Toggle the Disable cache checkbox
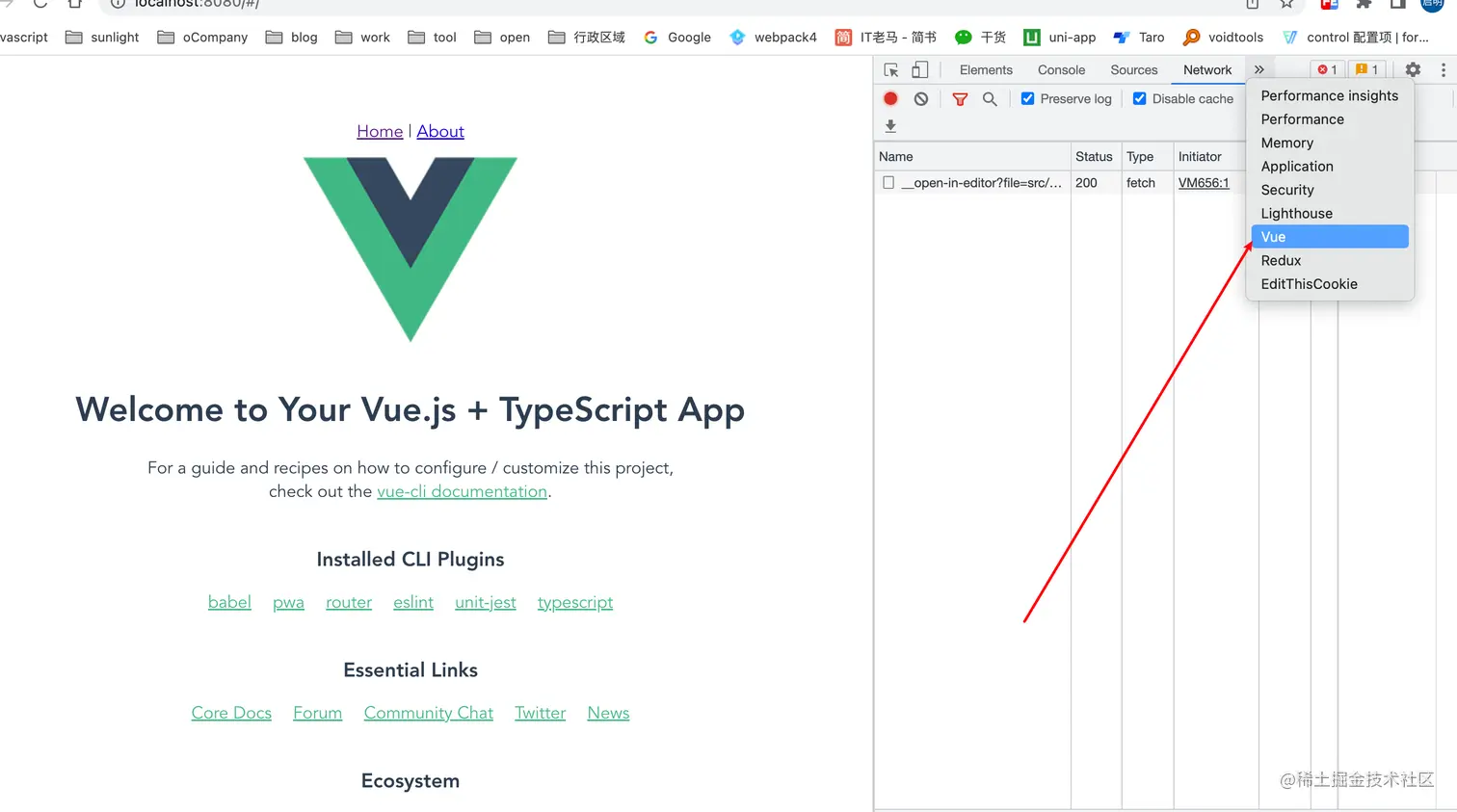 coord(1139,98)
